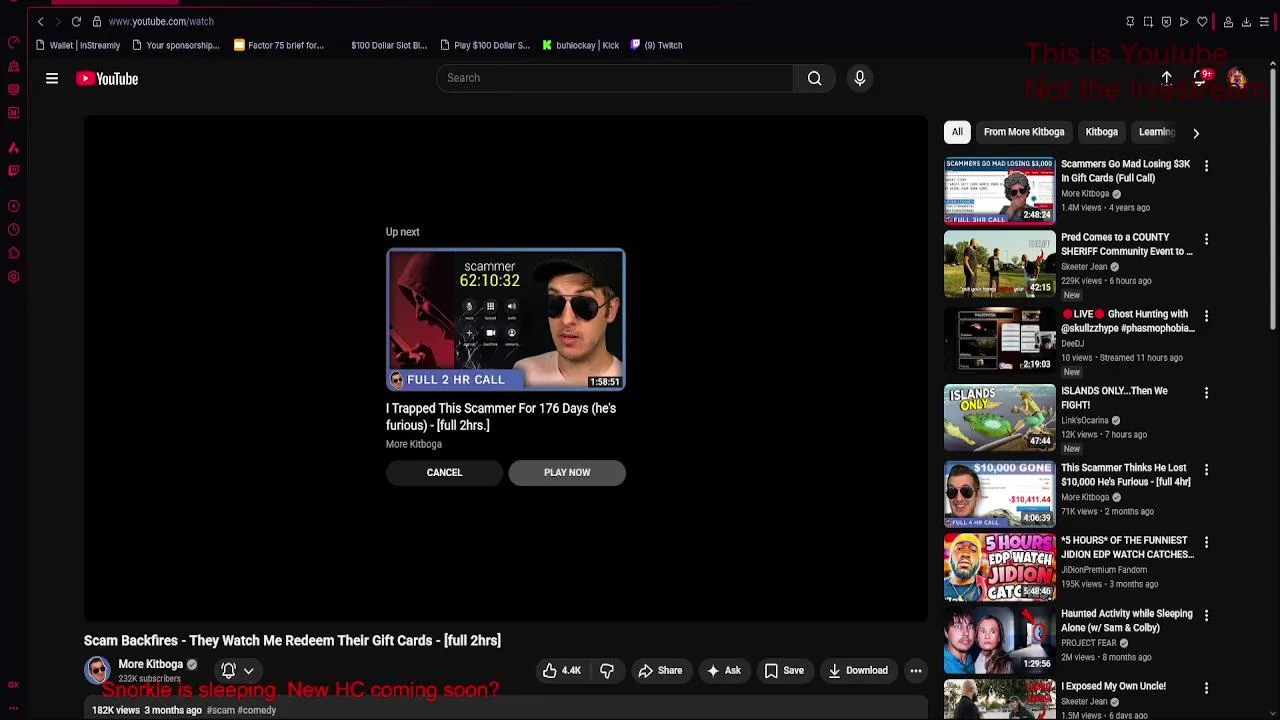Reload the page with the refresh icon
This screenshot has height=720, width=1280.
click(76, 21)
